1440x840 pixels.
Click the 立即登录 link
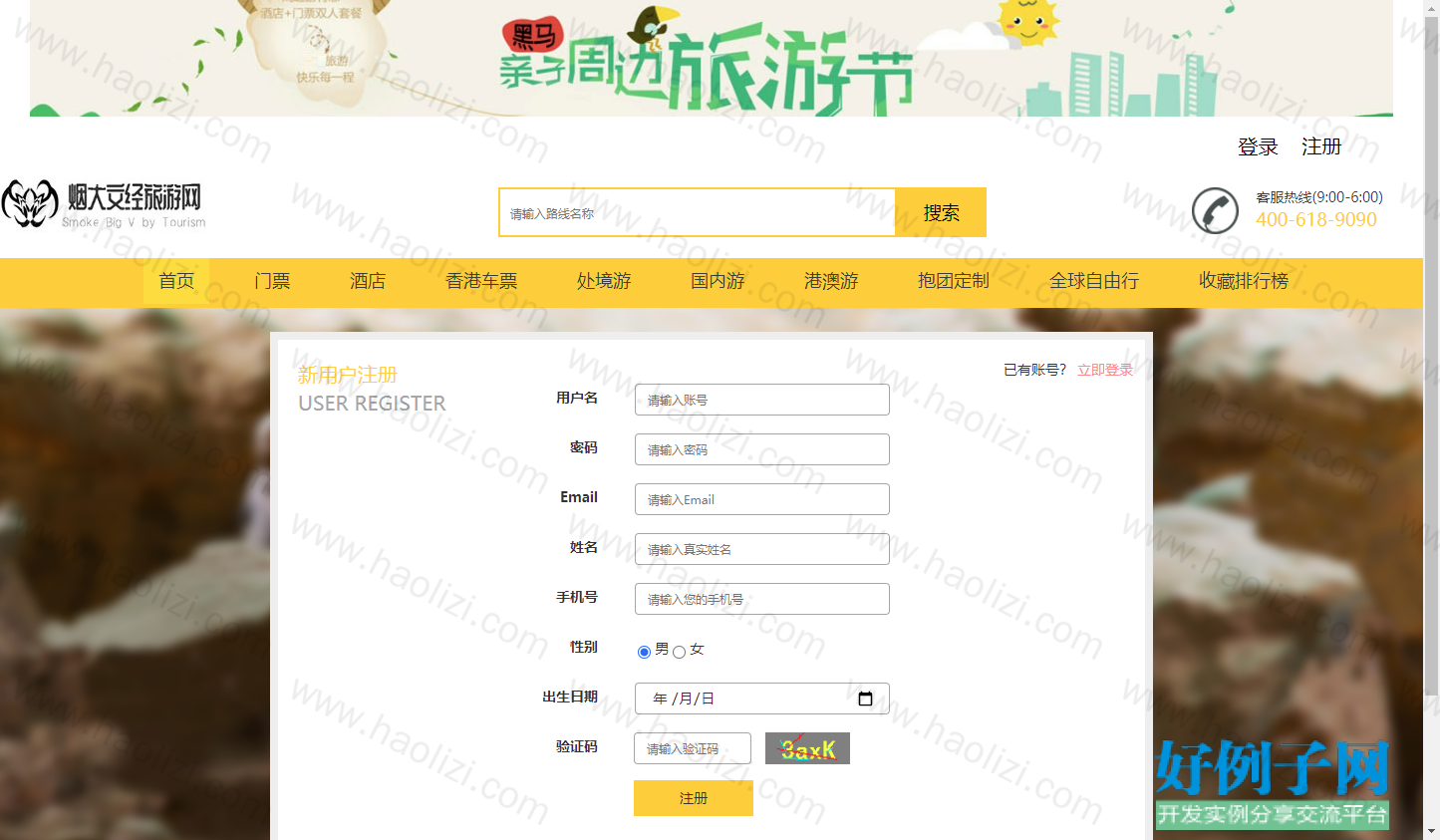[x=1105, y=370]
